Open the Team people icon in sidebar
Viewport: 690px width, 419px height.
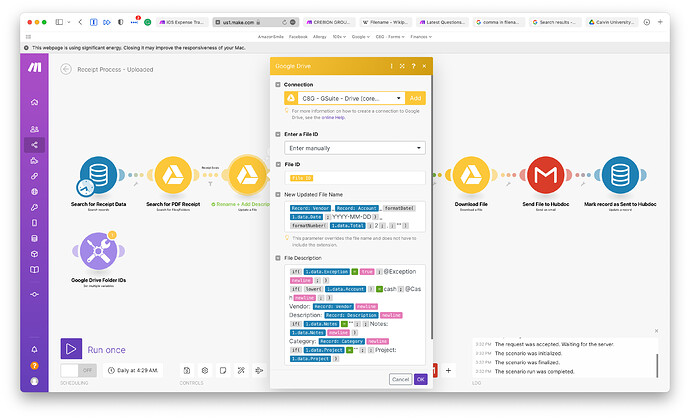pyautogui.click(x=34, y=129)
